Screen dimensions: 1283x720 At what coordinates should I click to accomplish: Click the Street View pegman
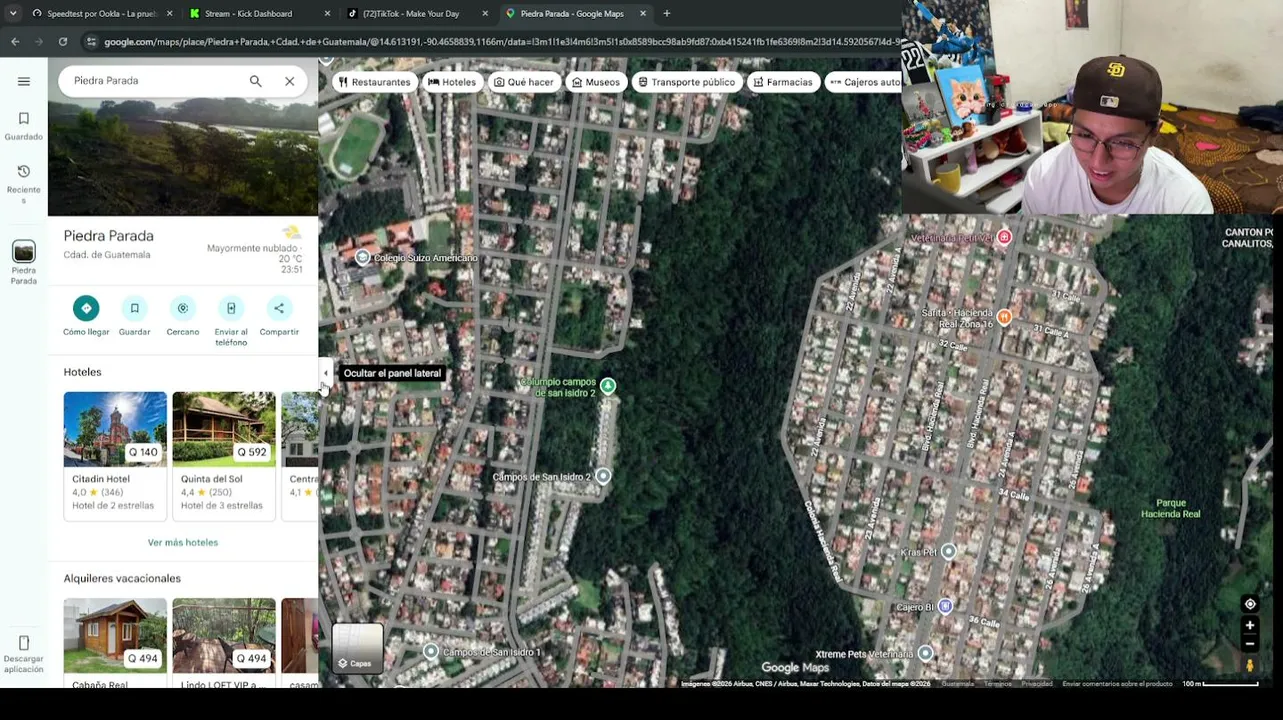coord(1249,665)
